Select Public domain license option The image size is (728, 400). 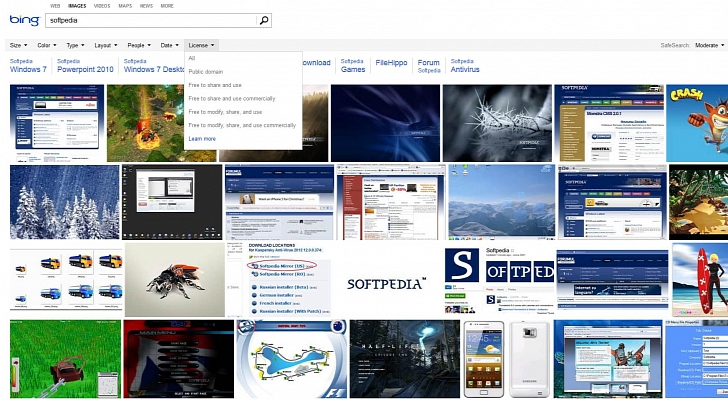[207, 72]
